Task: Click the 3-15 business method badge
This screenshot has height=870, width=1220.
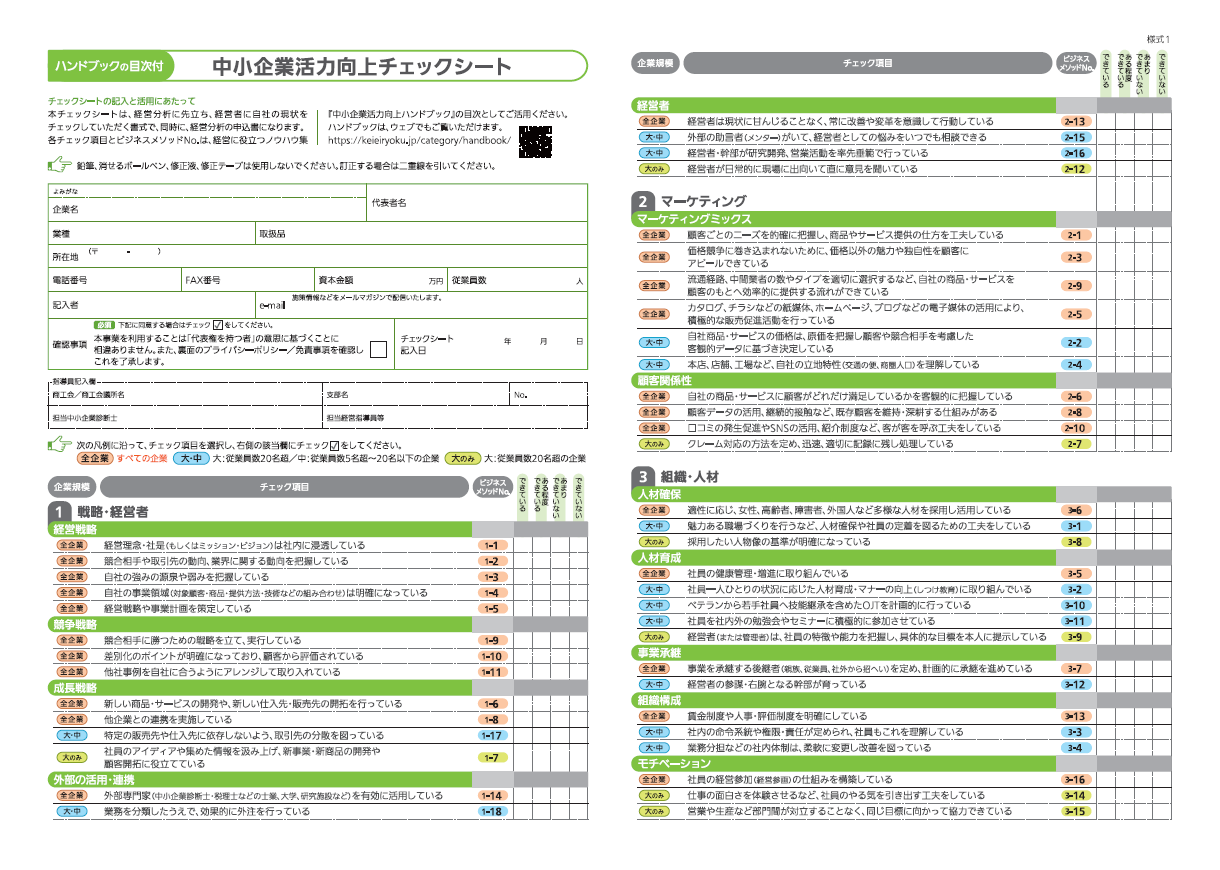Action: [x=1075, y=811]
